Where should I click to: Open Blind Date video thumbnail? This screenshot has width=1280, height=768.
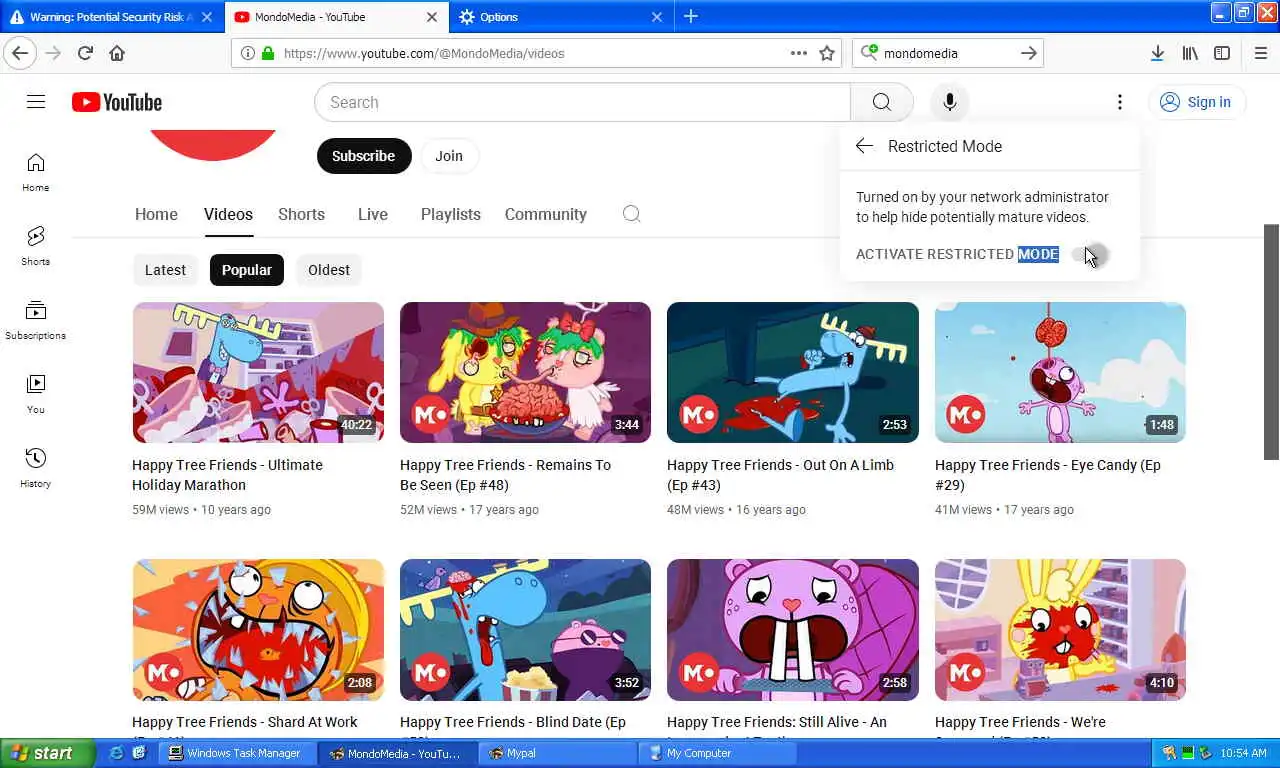[525, 630]
